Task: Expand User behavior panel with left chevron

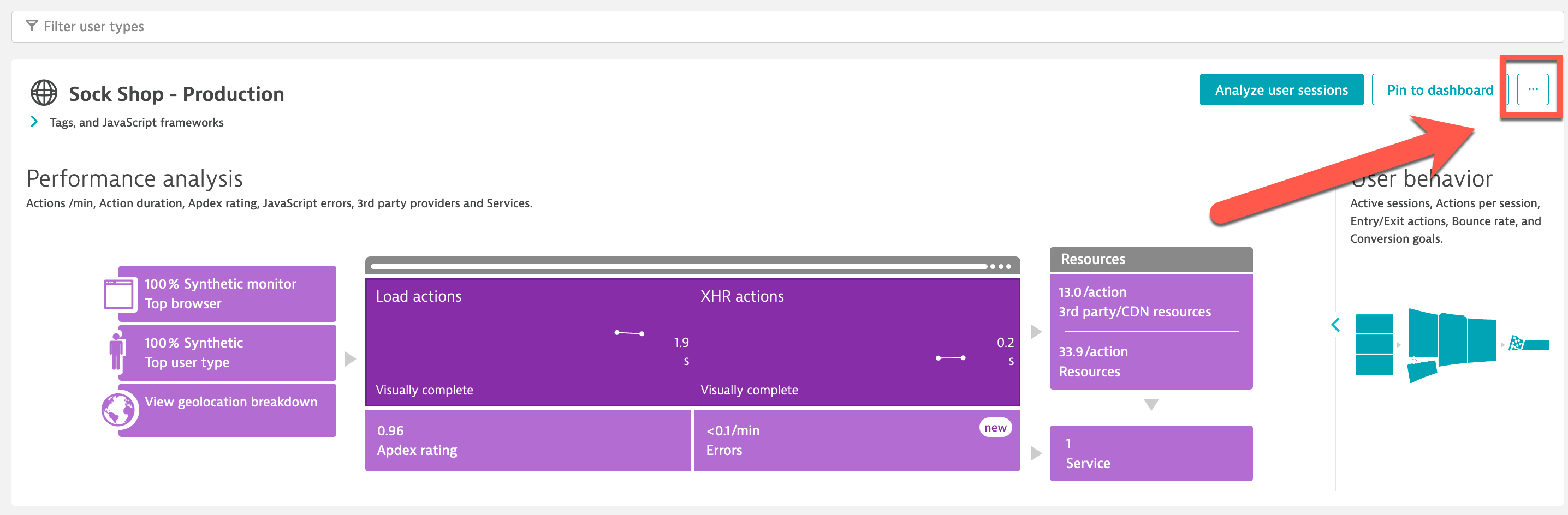Action: click(x=1335, y=325)
